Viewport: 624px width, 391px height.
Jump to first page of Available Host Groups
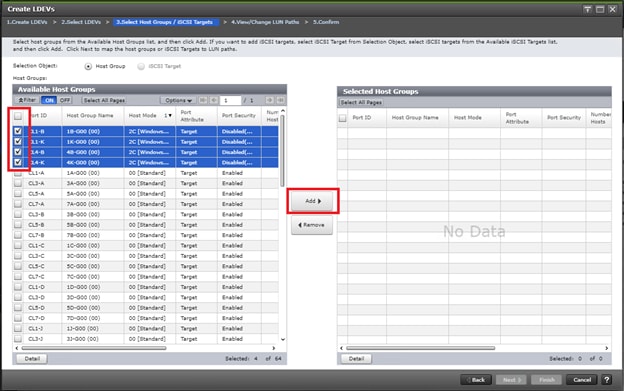tap(203, 100)
